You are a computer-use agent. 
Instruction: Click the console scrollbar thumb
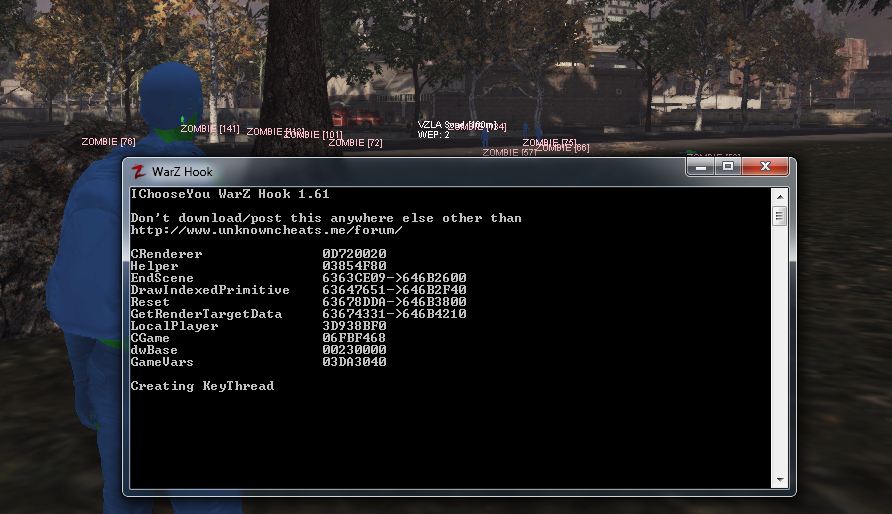(780, 216)
